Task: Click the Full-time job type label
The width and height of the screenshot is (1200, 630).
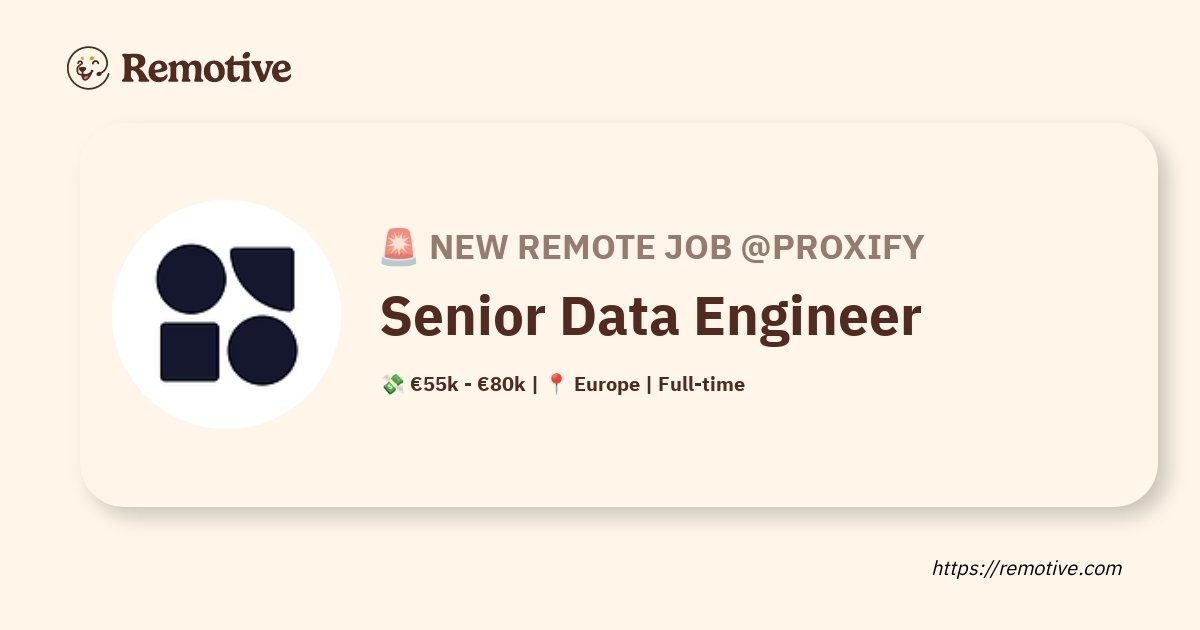Action: click(701, 384)
